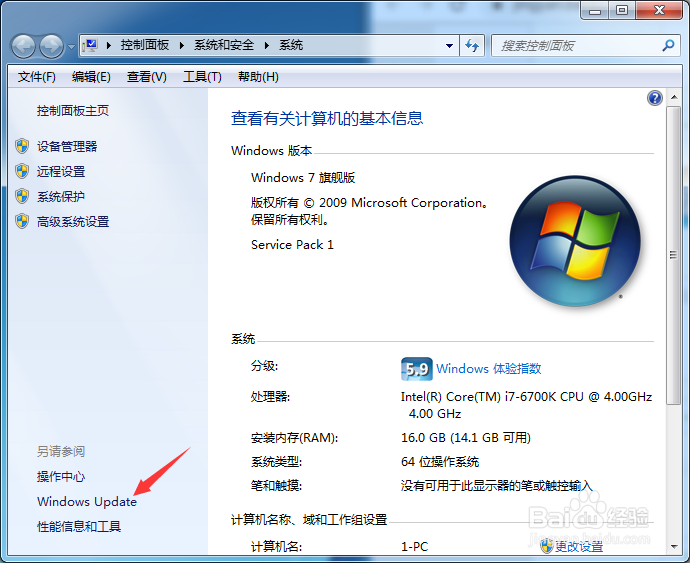The height and width of the screenshot is (563, 690).
Task: Click the scrollbar down arrow
Action: 674,547
